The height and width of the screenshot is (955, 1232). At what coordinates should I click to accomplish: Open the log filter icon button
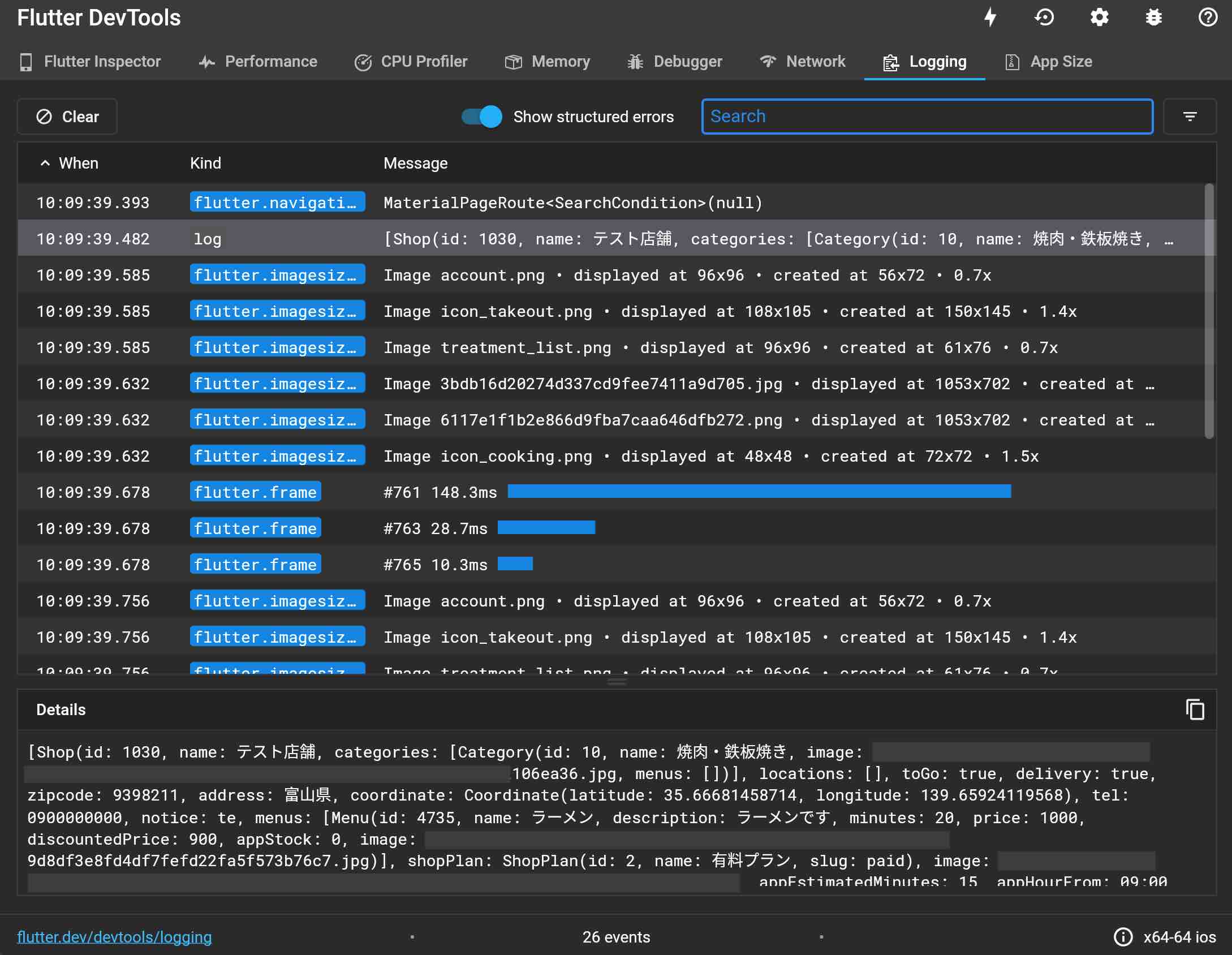coord(1190,117)
